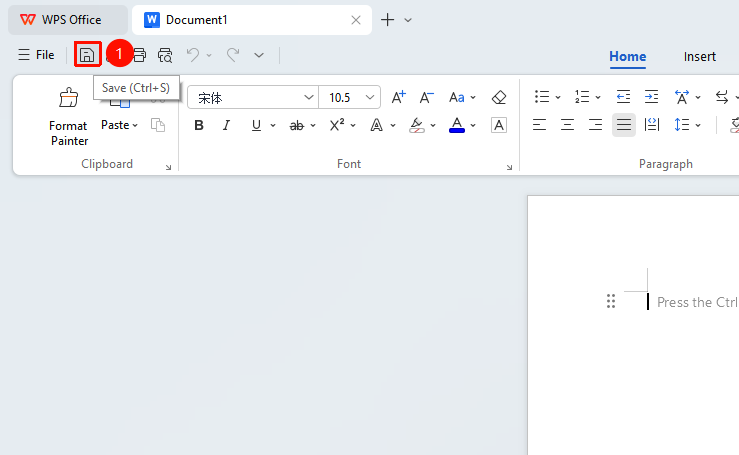This screenshot has width=739, height=455.
Task: Increase the paragraph indent
Action: point(651,97)
